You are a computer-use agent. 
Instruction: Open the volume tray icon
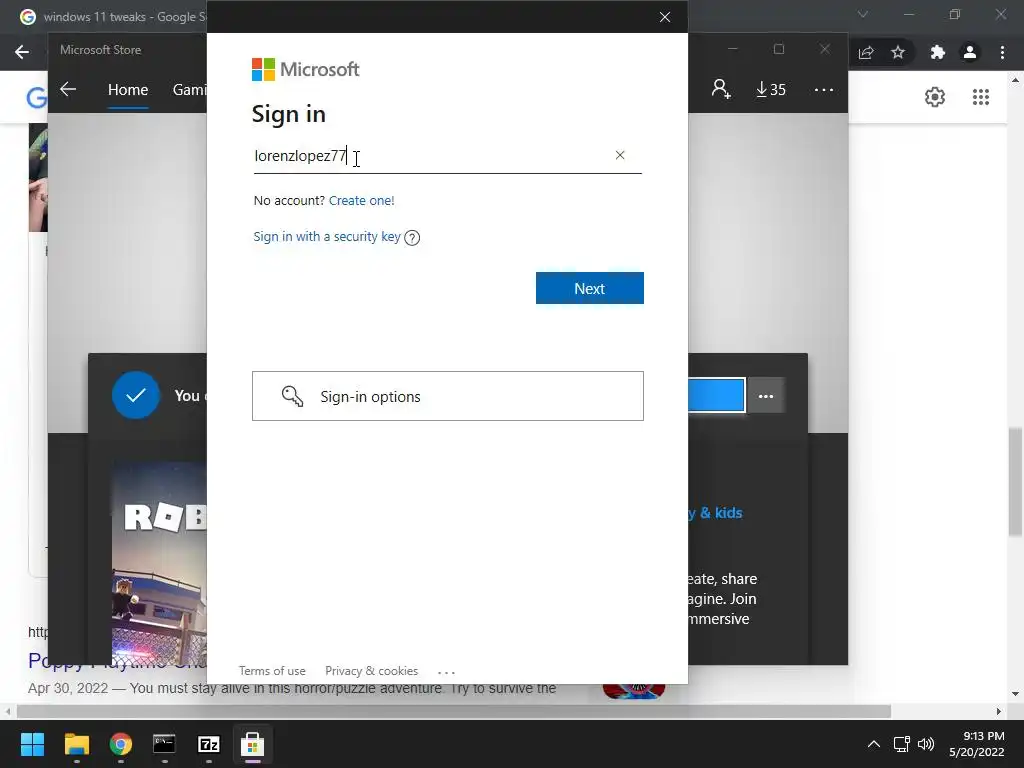[x=926, y=744]
